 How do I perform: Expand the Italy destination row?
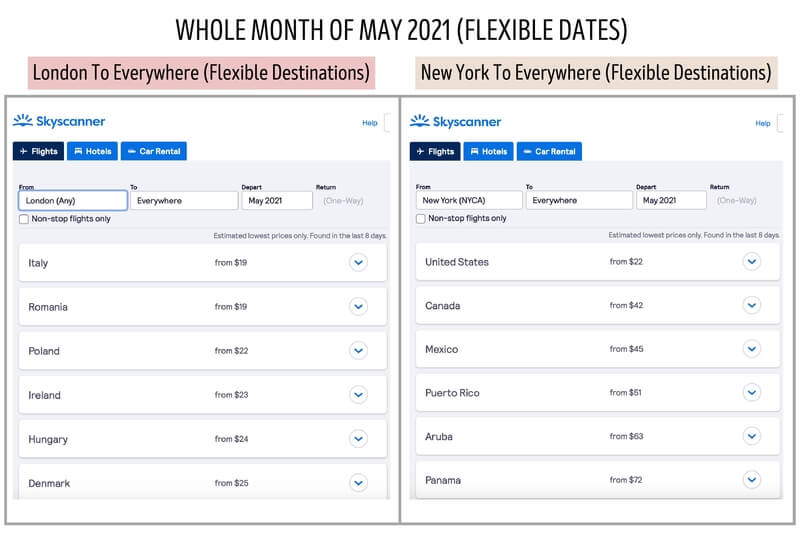pos(358,263)
